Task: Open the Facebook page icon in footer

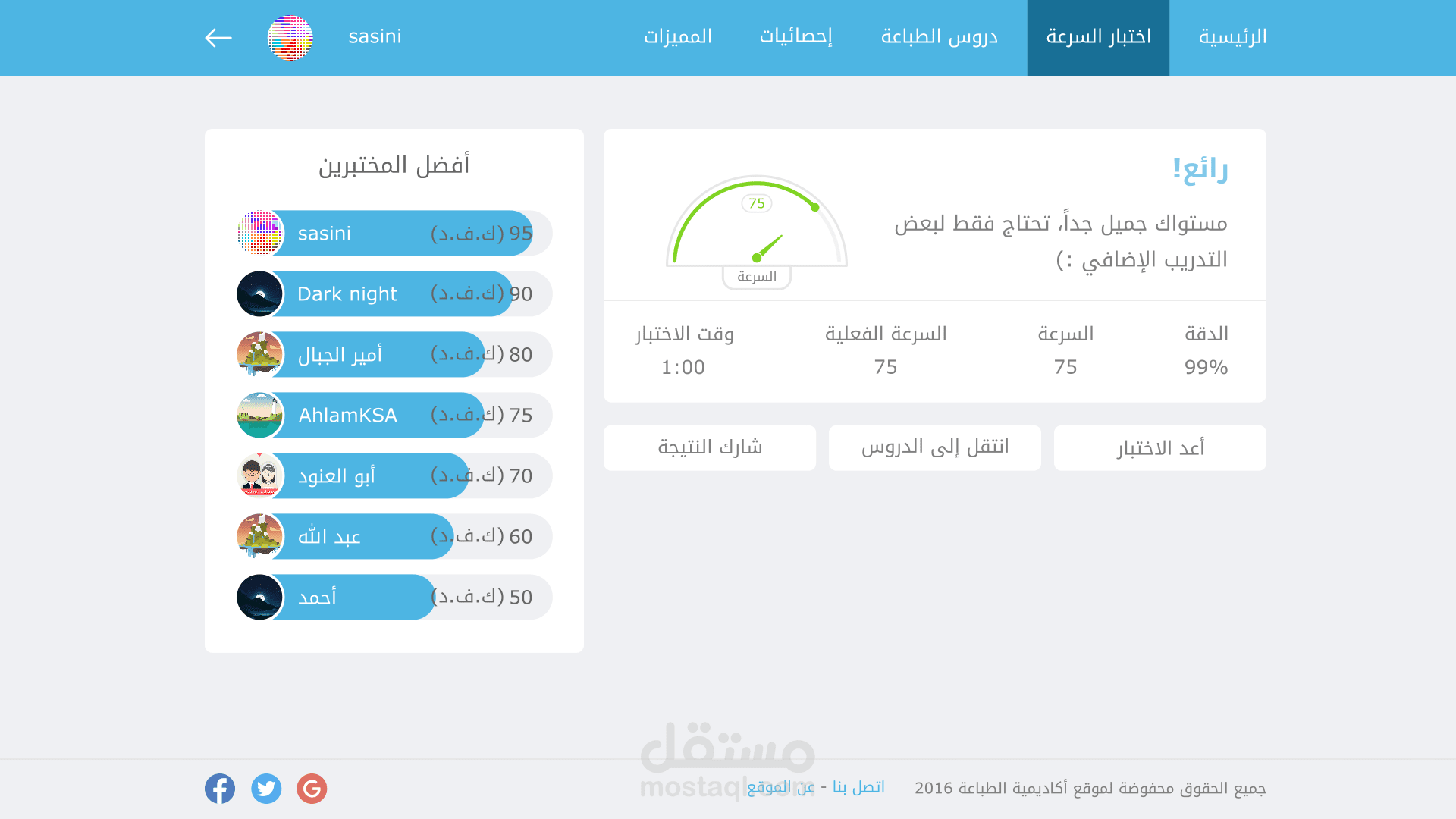Action: pyautogui.click(x=220, y=789)
